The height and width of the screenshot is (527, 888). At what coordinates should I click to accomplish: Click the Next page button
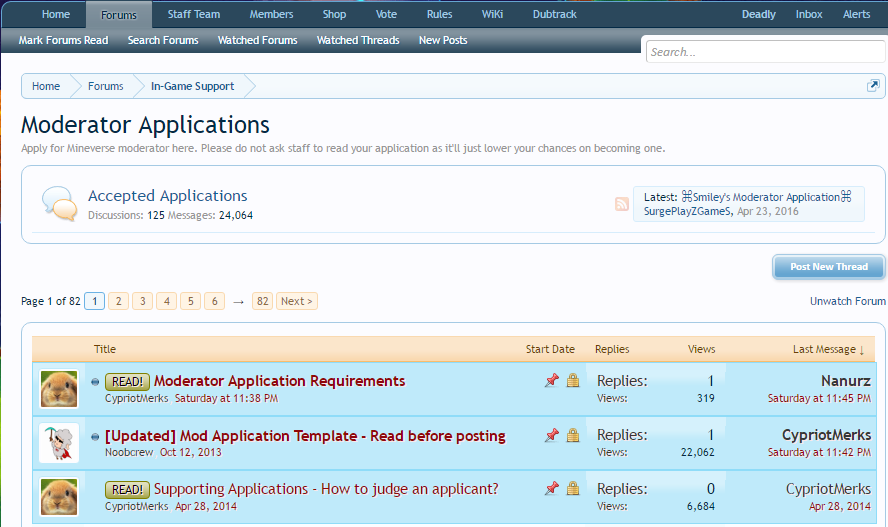[x=297, y=301]
